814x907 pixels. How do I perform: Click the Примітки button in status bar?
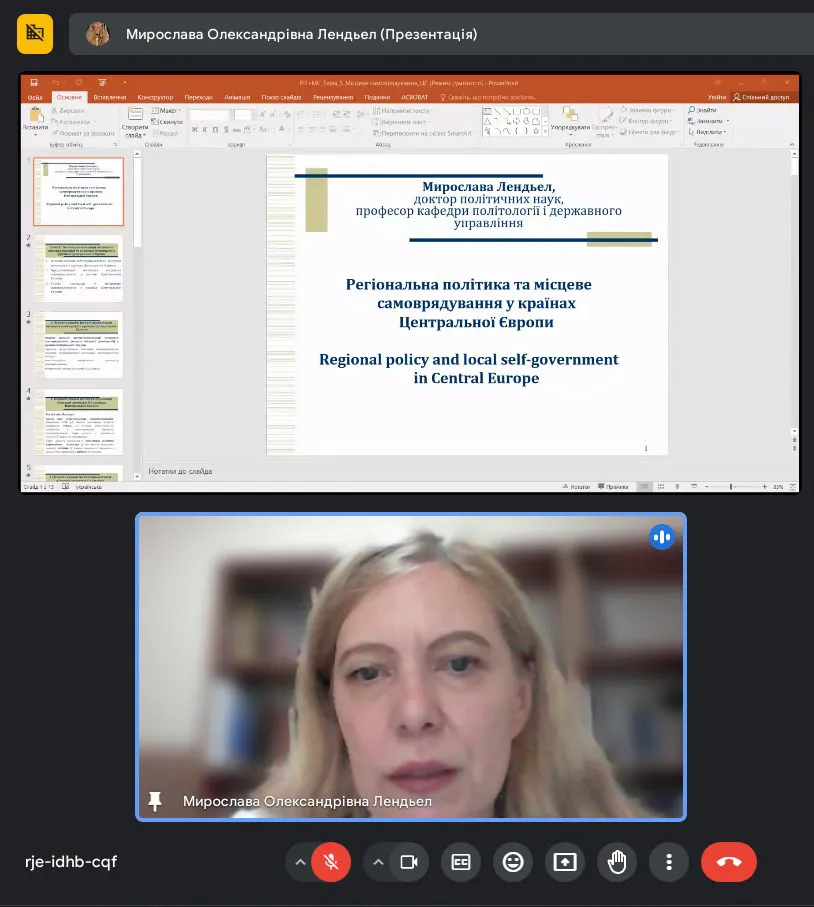613,486
